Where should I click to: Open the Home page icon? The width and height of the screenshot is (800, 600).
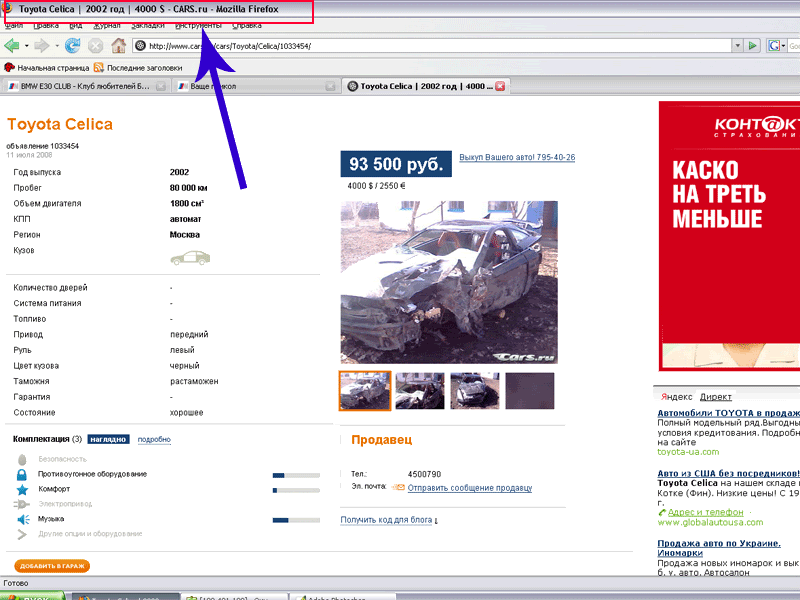tap(118, 46)
